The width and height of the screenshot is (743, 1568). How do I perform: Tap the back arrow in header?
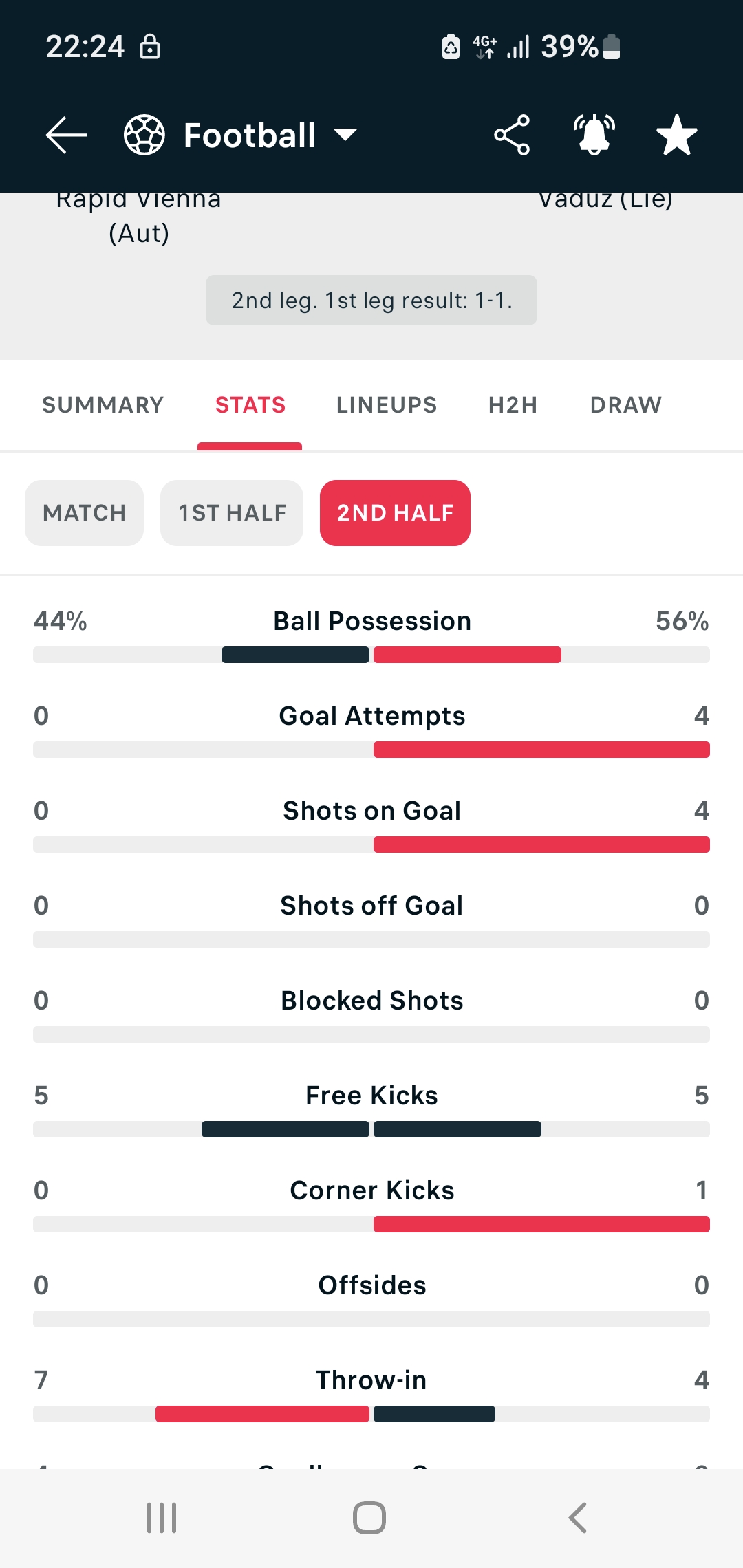tap(66, 135)
